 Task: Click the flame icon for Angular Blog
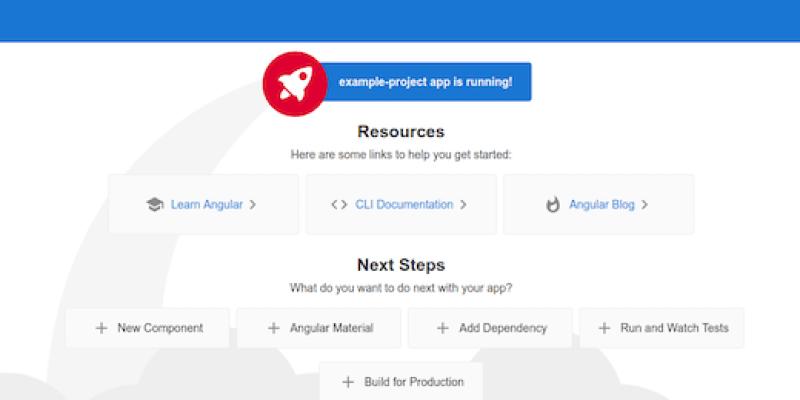pyautogui.click(x=553, y=204)
